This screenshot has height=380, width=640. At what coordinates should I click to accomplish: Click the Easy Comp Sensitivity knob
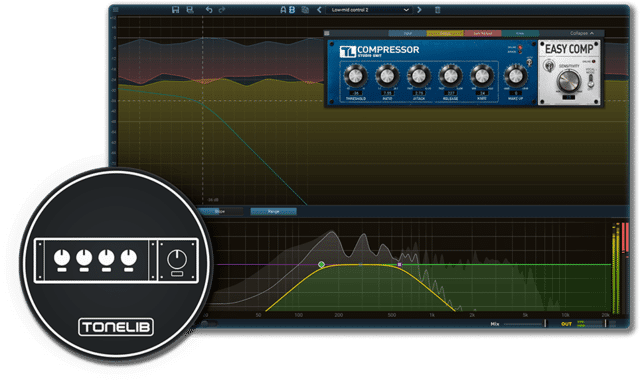pos(569,80)
